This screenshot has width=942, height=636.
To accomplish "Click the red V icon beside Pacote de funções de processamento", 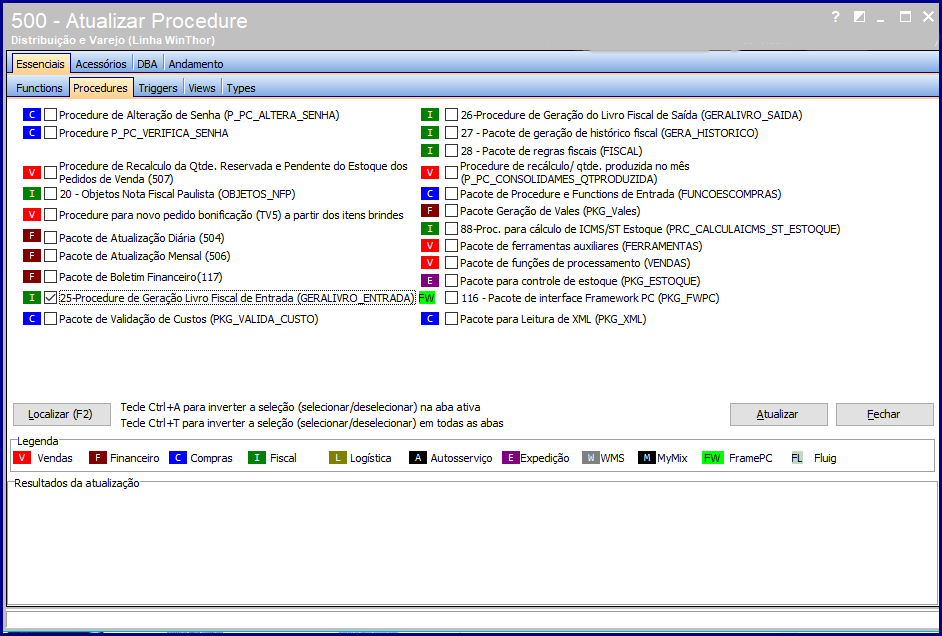I will point(430,262).
